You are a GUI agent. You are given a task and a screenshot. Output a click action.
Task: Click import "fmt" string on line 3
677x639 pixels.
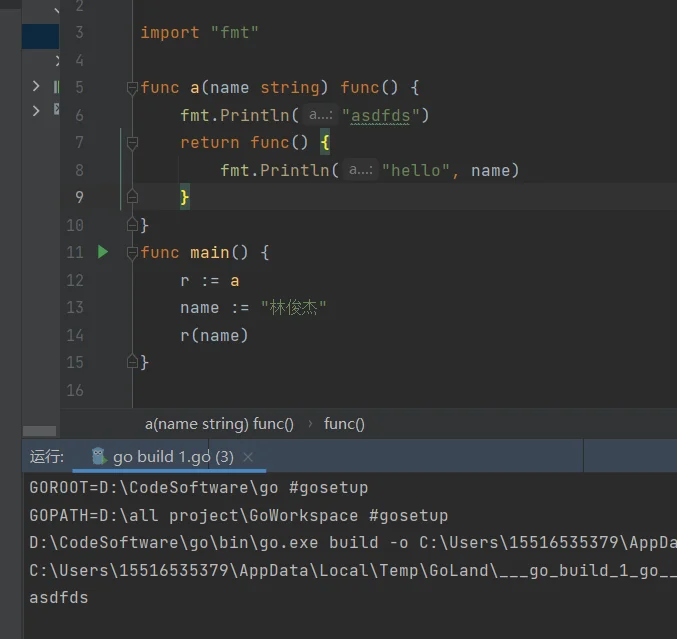tap(234, 33)
